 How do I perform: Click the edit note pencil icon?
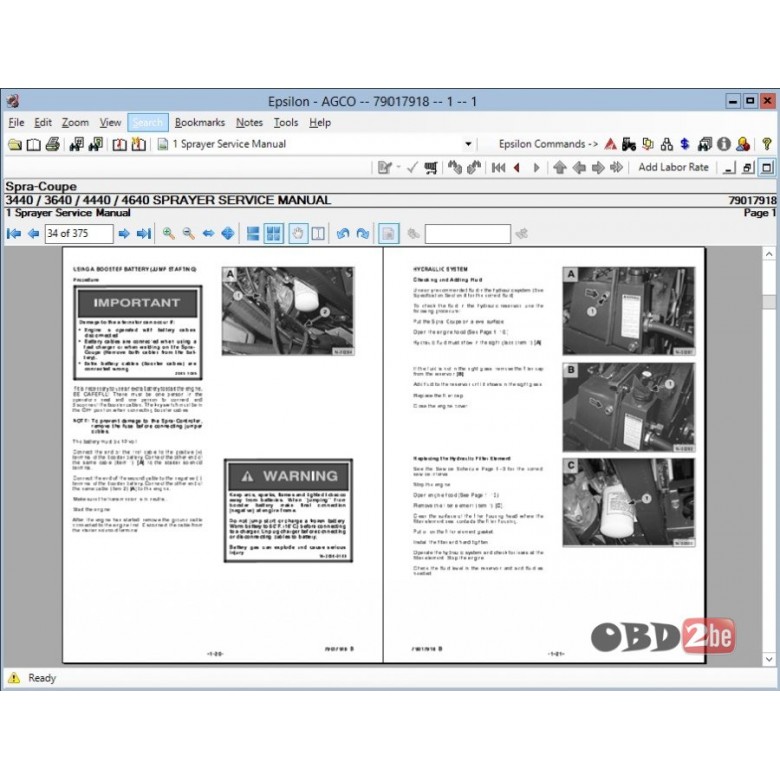tap(384, 168)
